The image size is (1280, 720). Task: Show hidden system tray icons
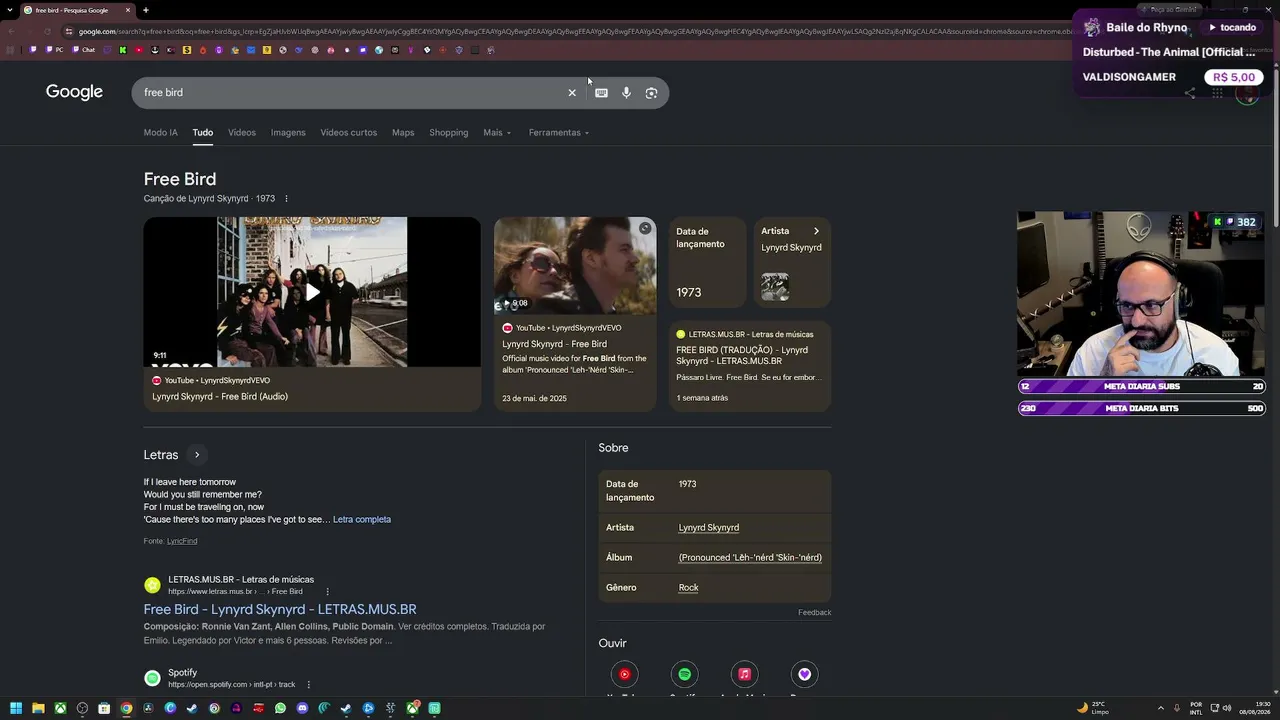[x=1161, y=708]
